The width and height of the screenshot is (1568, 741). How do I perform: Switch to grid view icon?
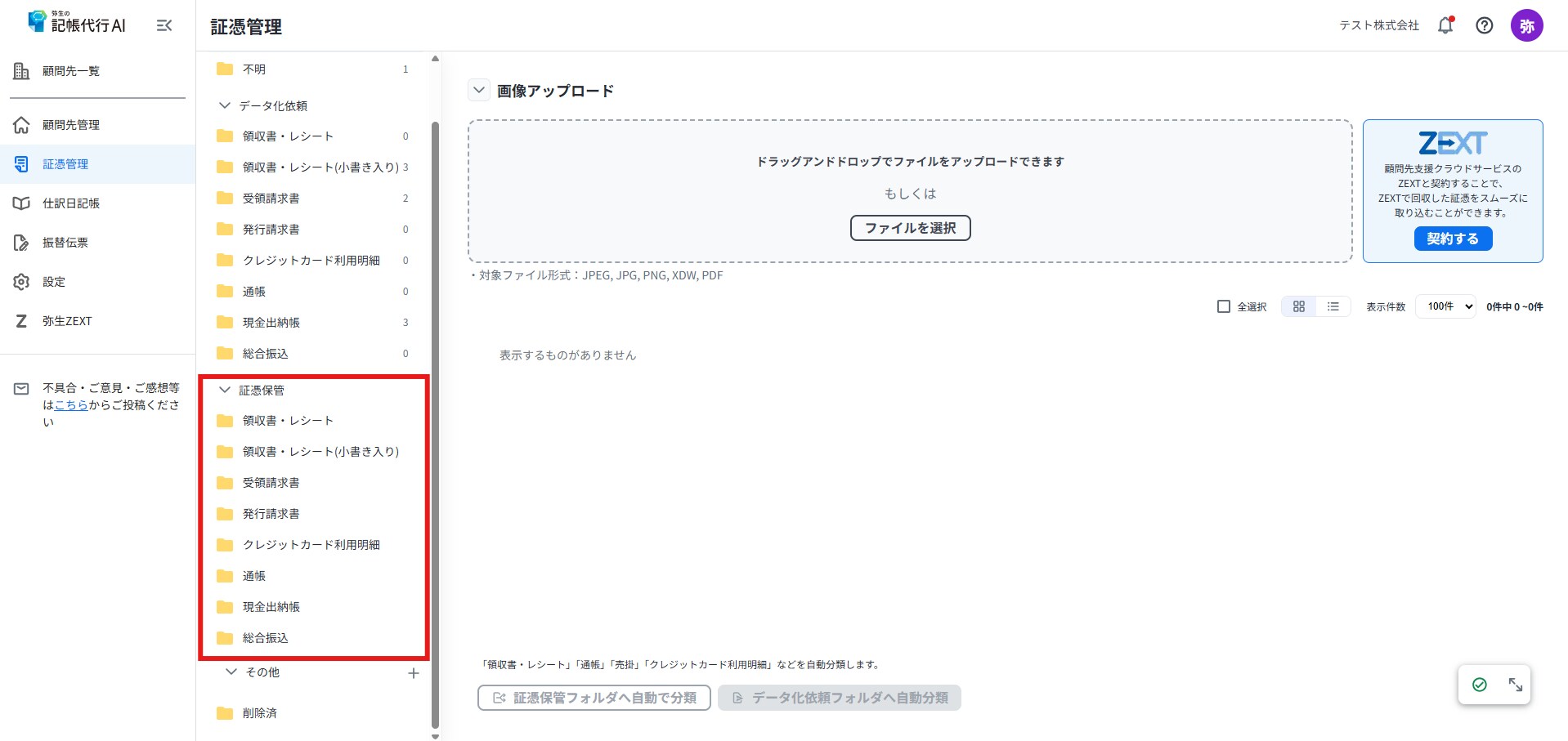[x=1298, y=306]
